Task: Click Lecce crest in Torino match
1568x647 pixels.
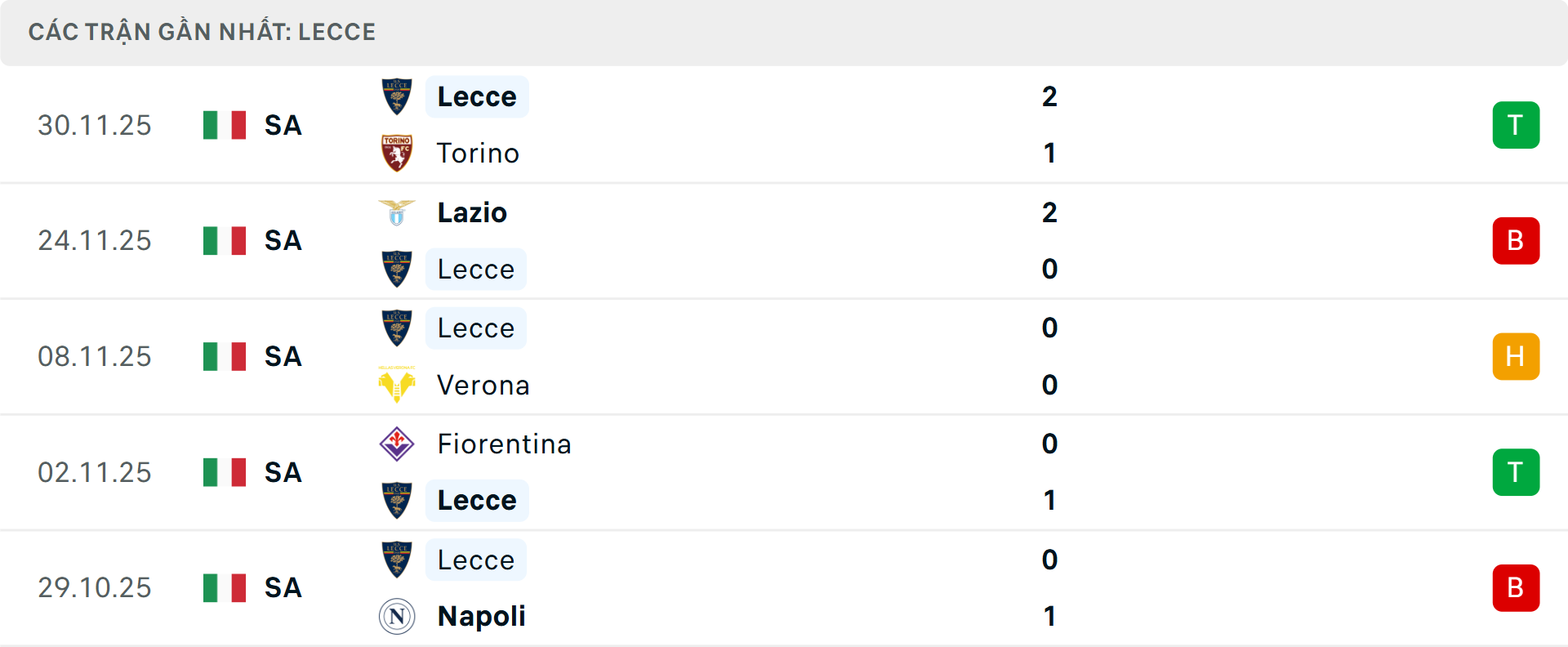Action: (397, 96)
